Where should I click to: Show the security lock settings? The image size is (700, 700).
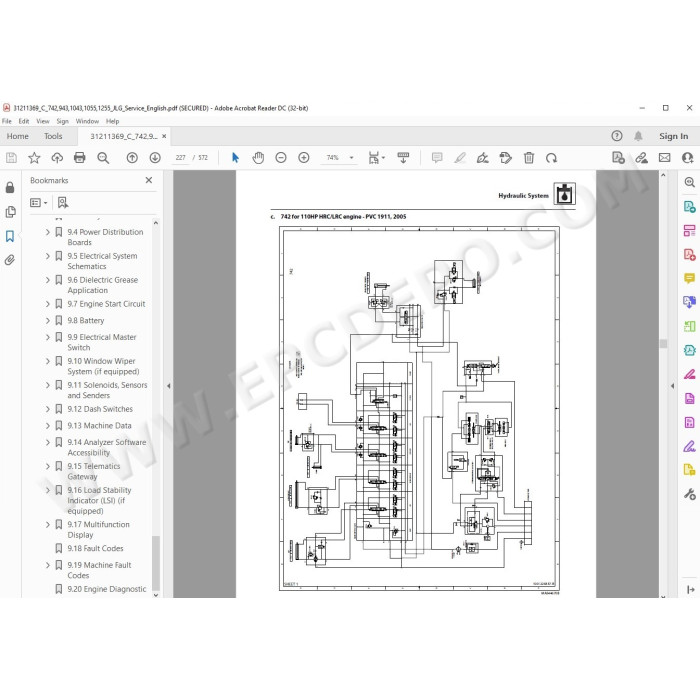(10, 187)
